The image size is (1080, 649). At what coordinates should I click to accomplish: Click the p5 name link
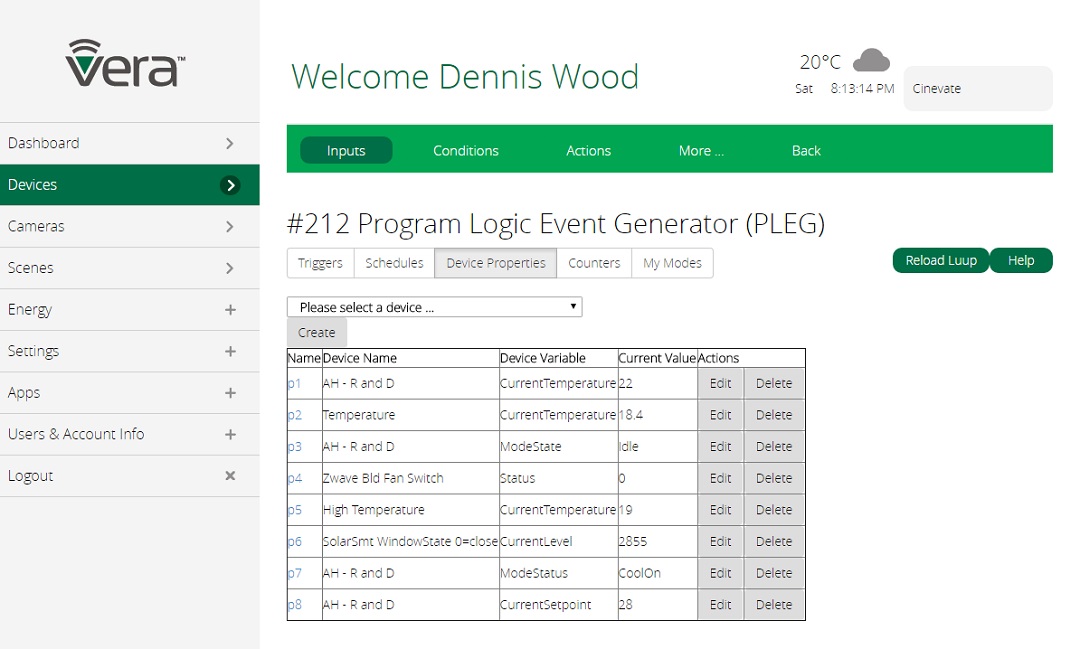[x=295, y=511]
